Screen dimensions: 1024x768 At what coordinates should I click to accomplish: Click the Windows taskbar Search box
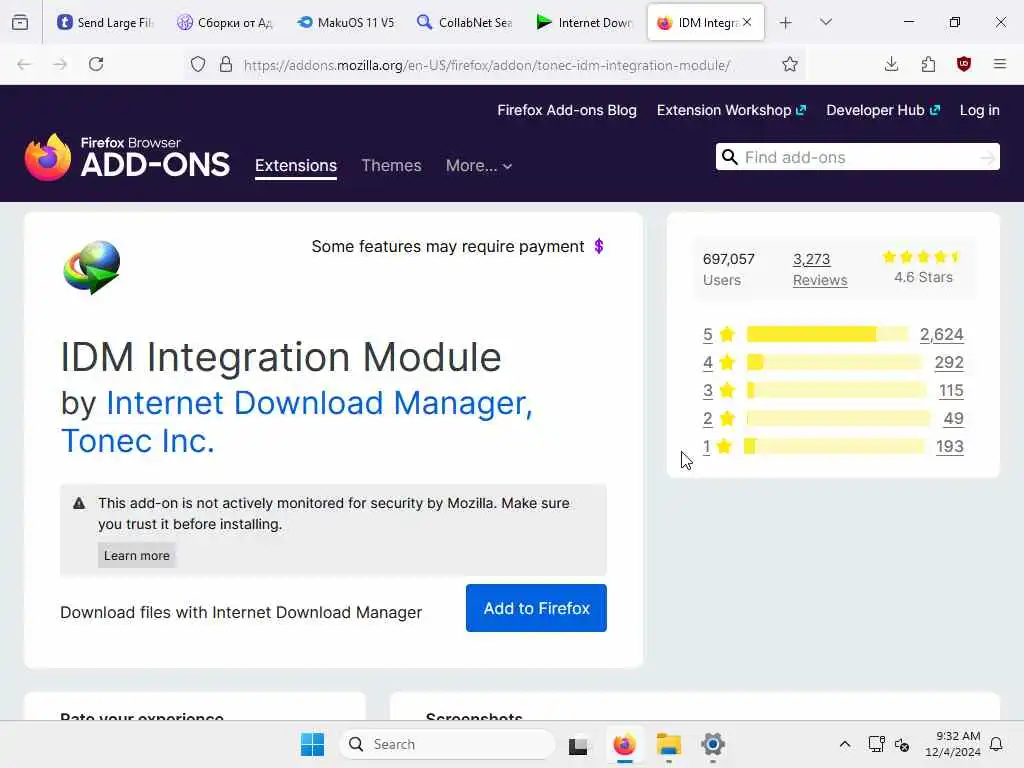(447, 744)
